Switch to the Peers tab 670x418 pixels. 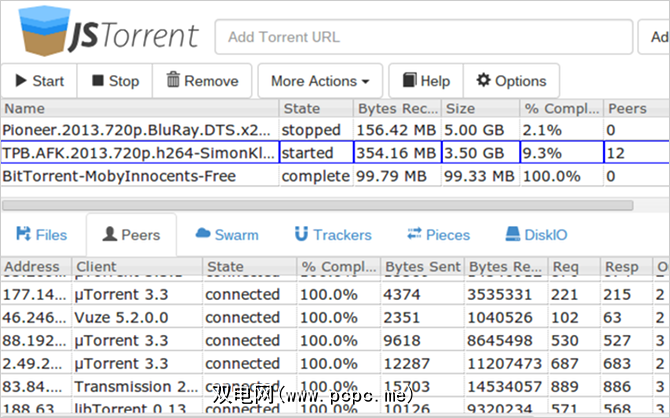click(x=131, y=235)
